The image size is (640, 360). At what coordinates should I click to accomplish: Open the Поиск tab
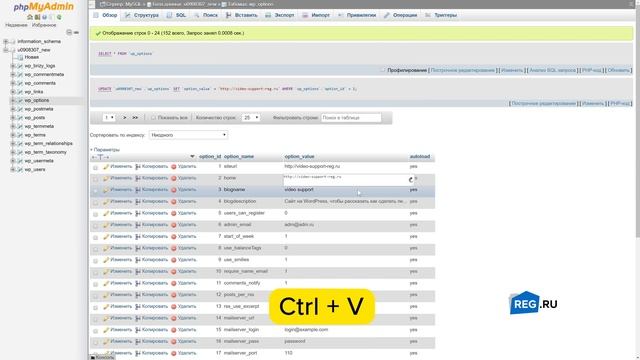206,15
